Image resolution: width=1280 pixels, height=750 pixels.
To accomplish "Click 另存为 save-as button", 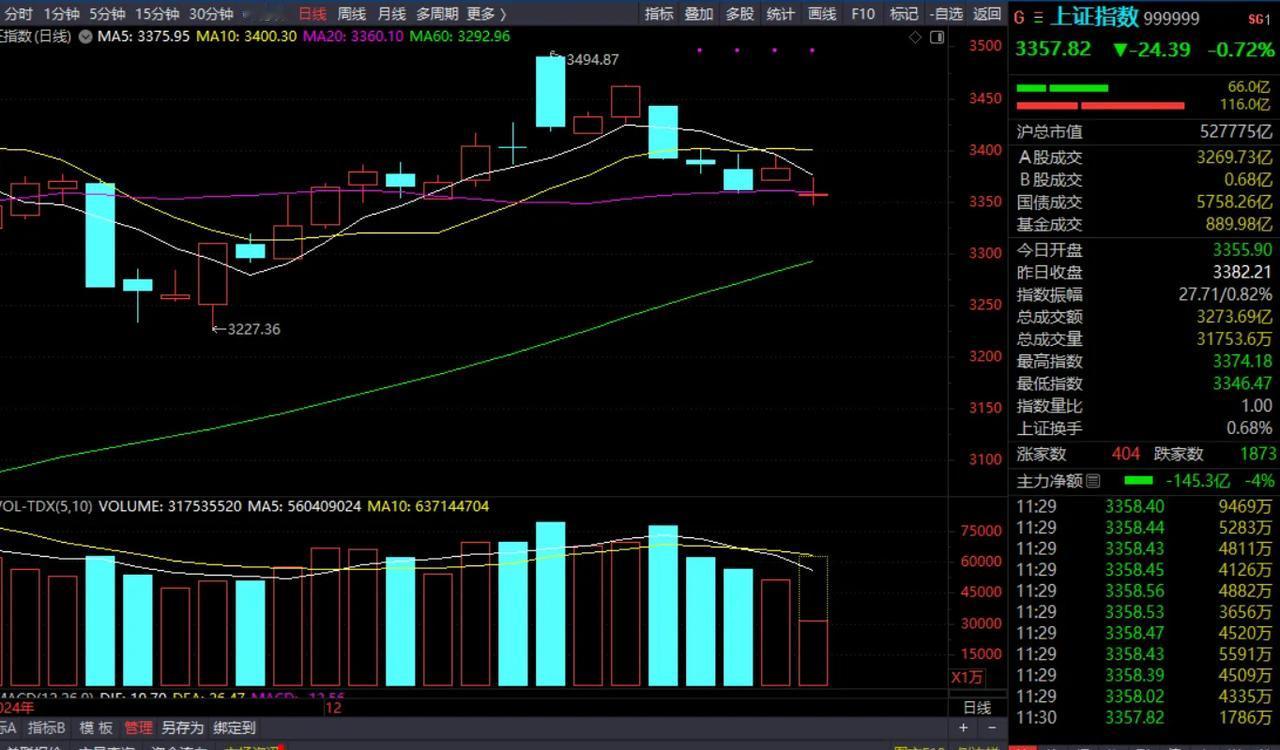I will point(182,728).
